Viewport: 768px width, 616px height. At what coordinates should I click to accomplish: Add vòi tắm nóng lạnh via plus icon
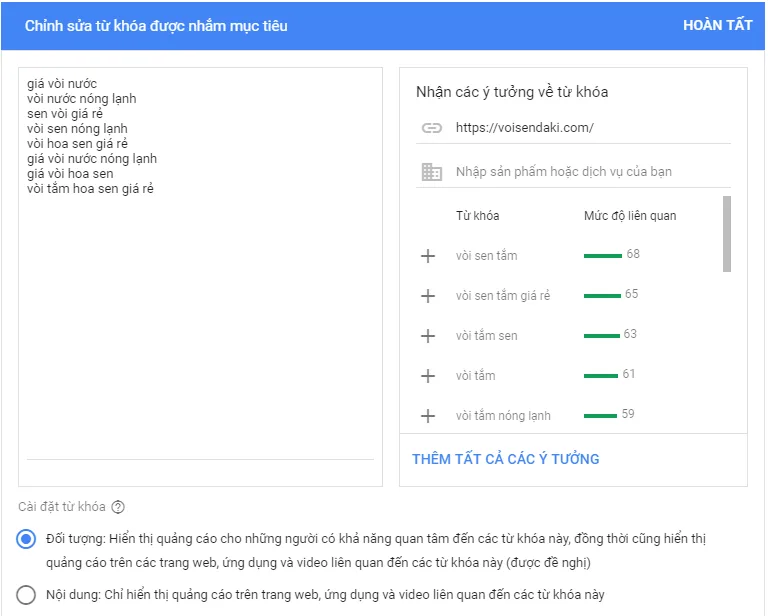tap(428, 416)
